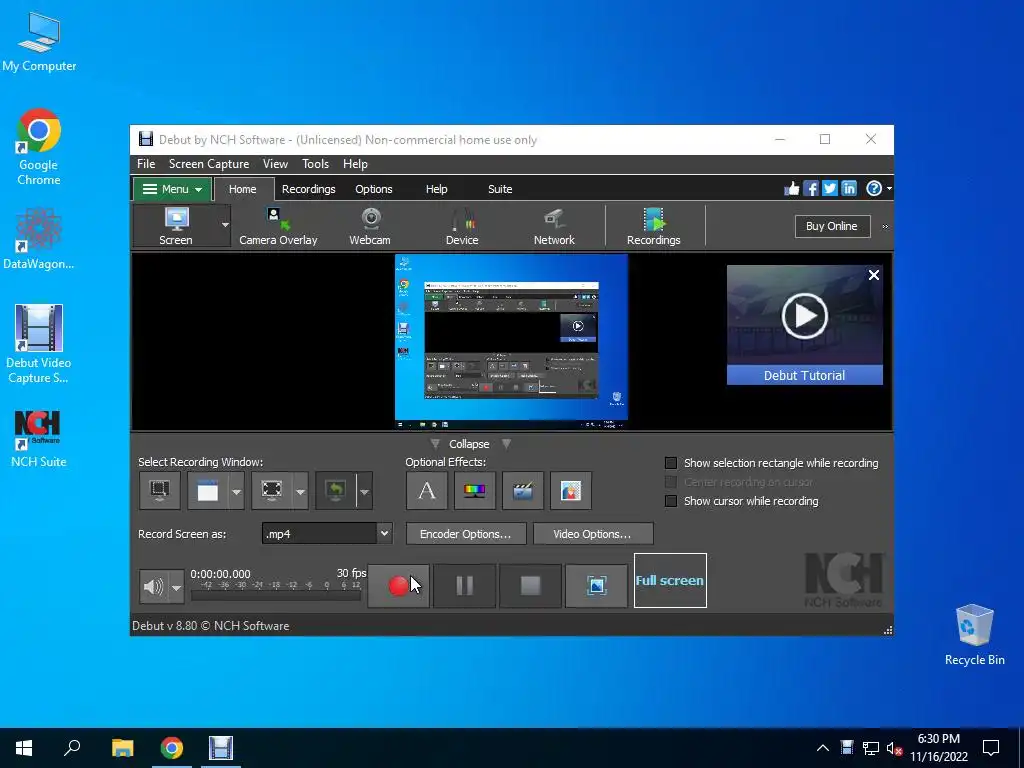Click the screen preview thumbnail
The height and width of the screenshot is (768, 1024).
click(511, 342)
